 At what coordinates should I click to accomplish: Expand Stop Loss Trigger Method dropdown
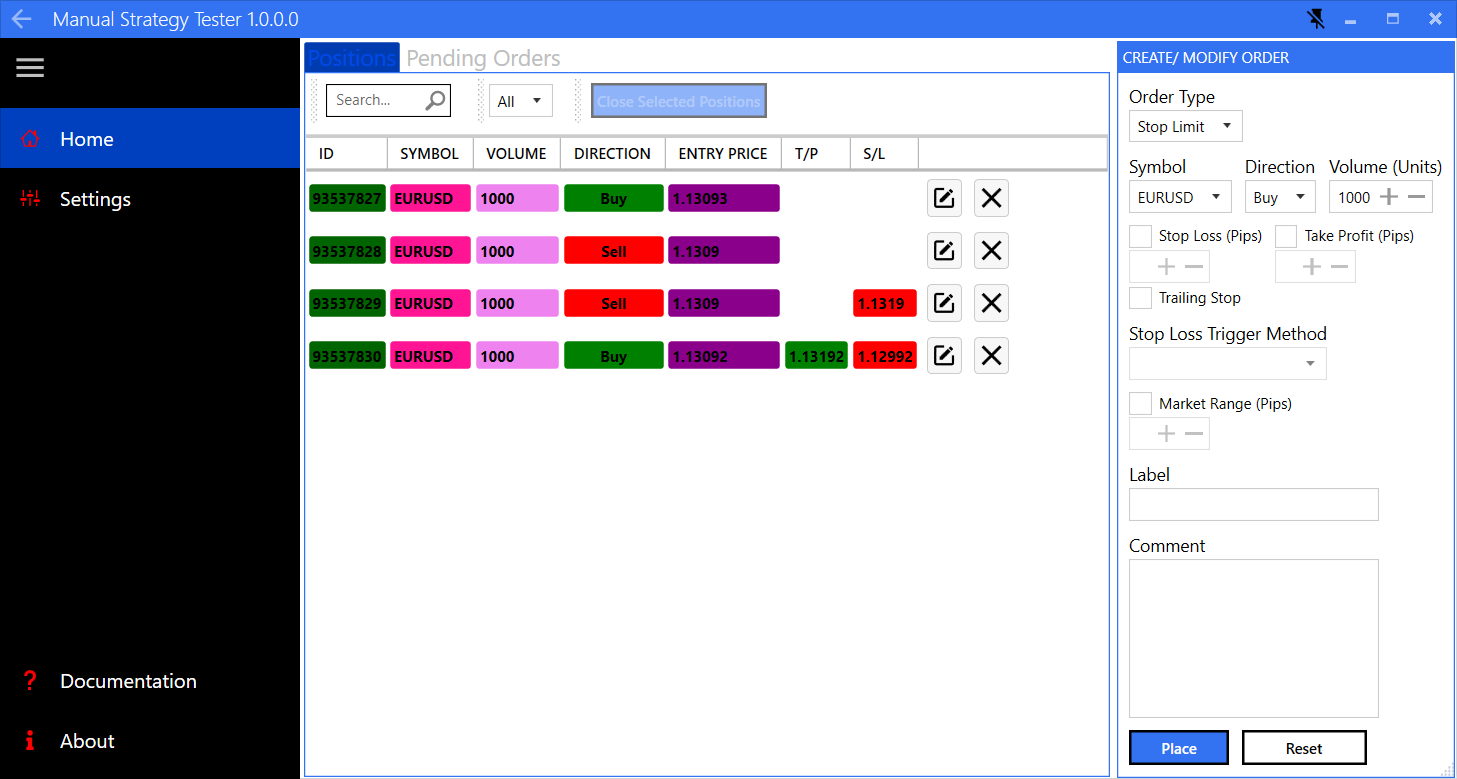1228,363
